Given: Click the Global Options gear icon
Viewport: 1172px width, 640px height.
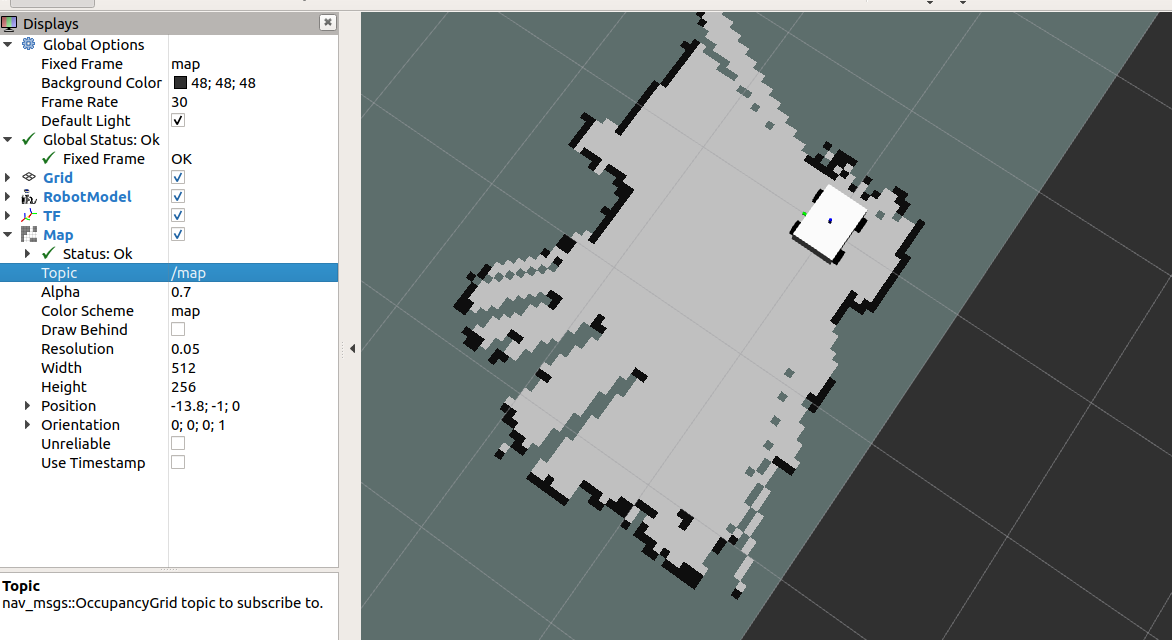Looking at the screenshot, I should [28, 44].
